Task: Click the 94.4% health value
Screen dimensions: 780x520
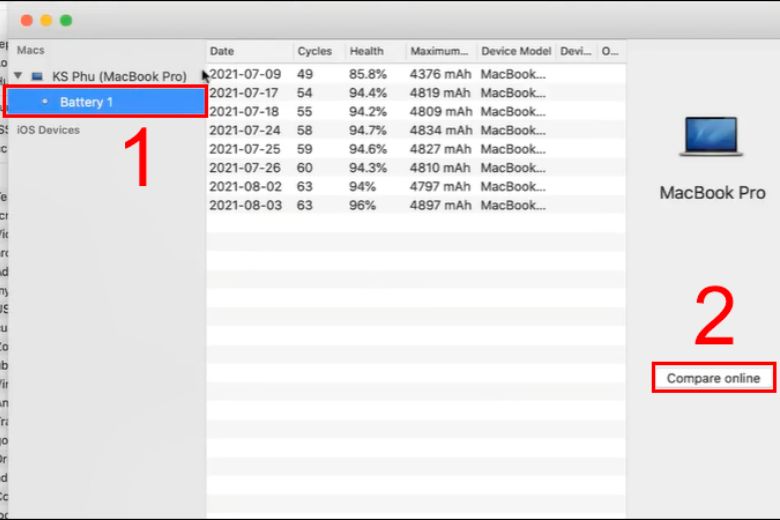Action: pos(368,93)
